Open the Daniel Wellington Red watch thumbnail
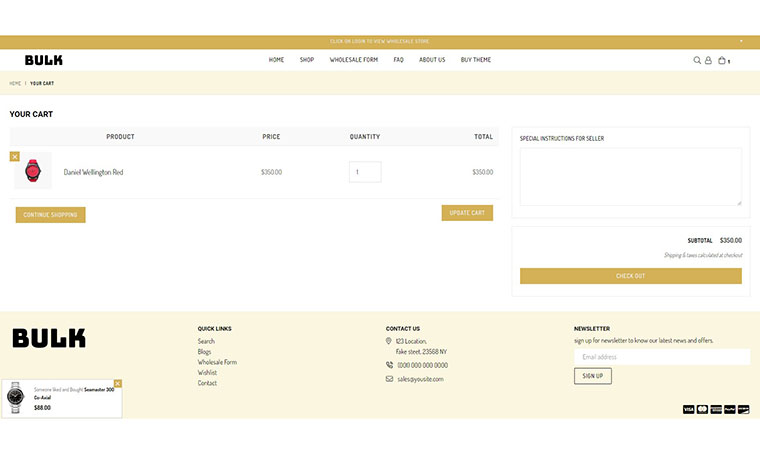 [33, 172]
